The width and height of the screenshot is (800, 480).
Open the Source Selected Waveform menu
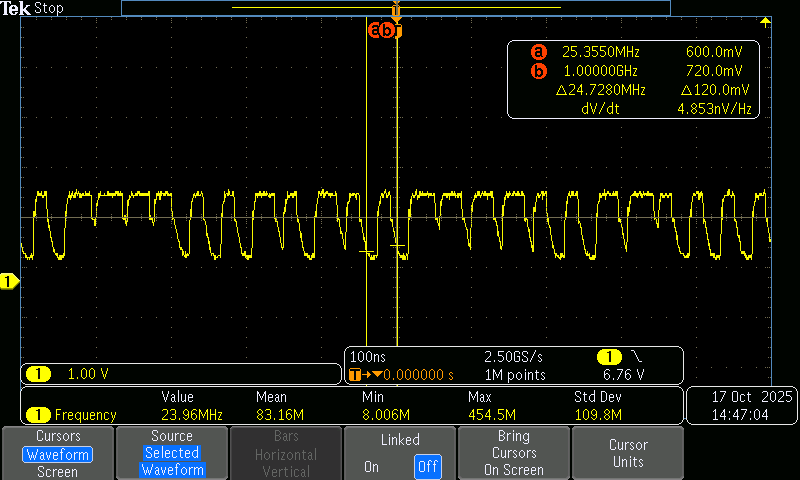pyautogui.click(x=172, y=453)
